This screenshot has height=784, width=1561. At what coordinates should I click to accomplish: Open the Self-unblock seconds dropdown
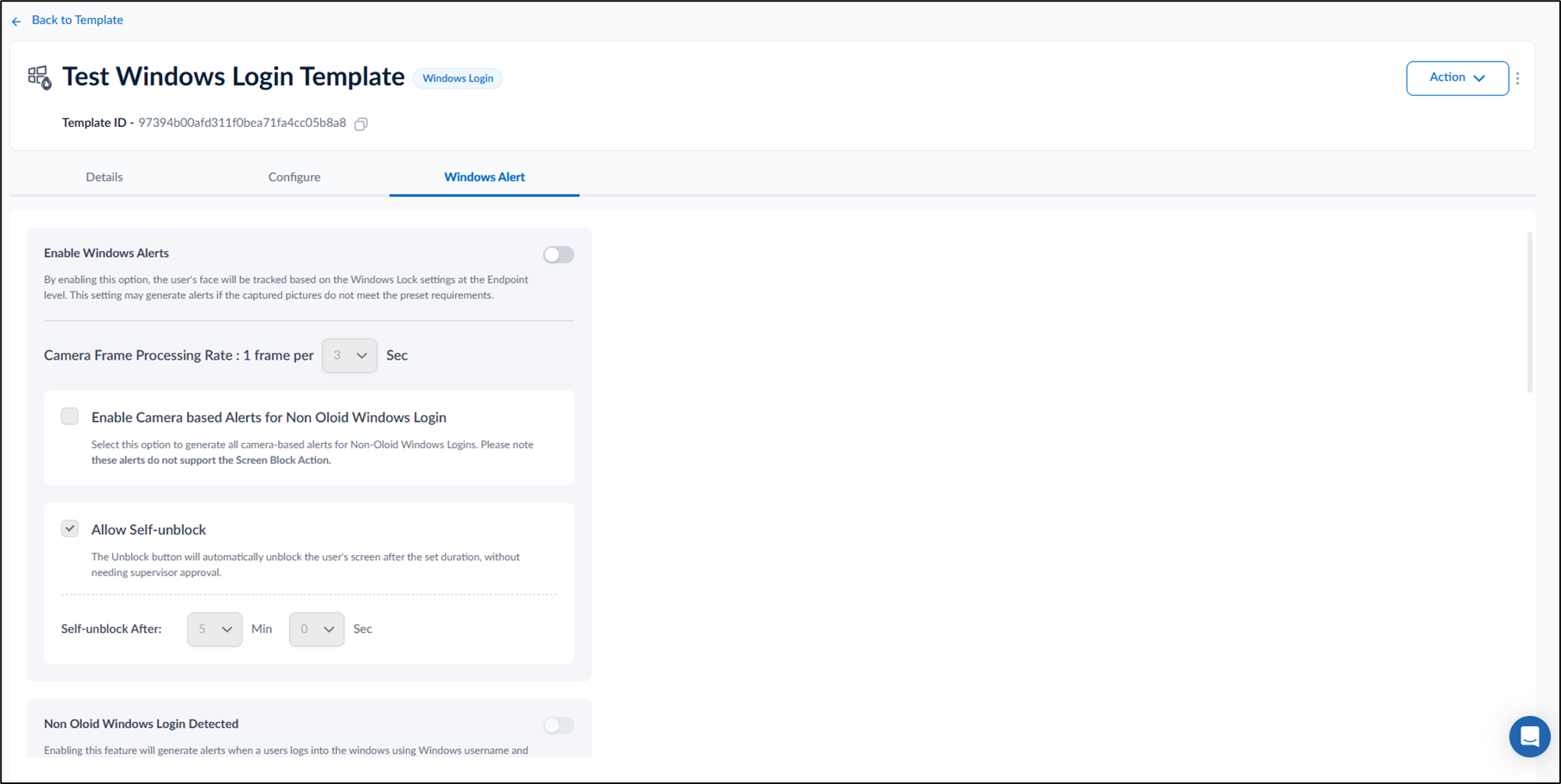pos(317,629)
